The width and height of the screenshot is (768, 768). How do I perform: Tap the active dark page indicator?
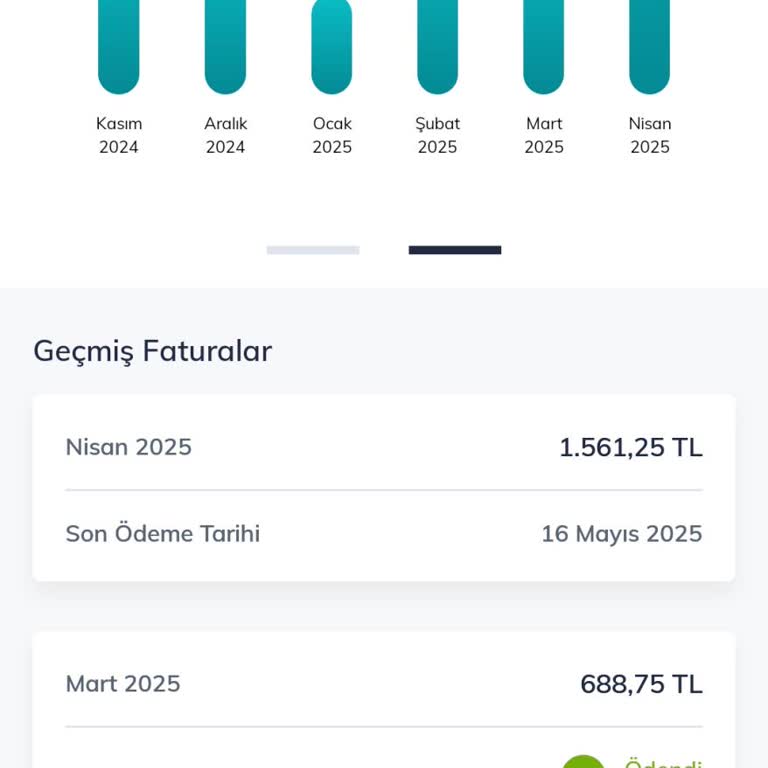pyautogui.click(x=455, y=250)
